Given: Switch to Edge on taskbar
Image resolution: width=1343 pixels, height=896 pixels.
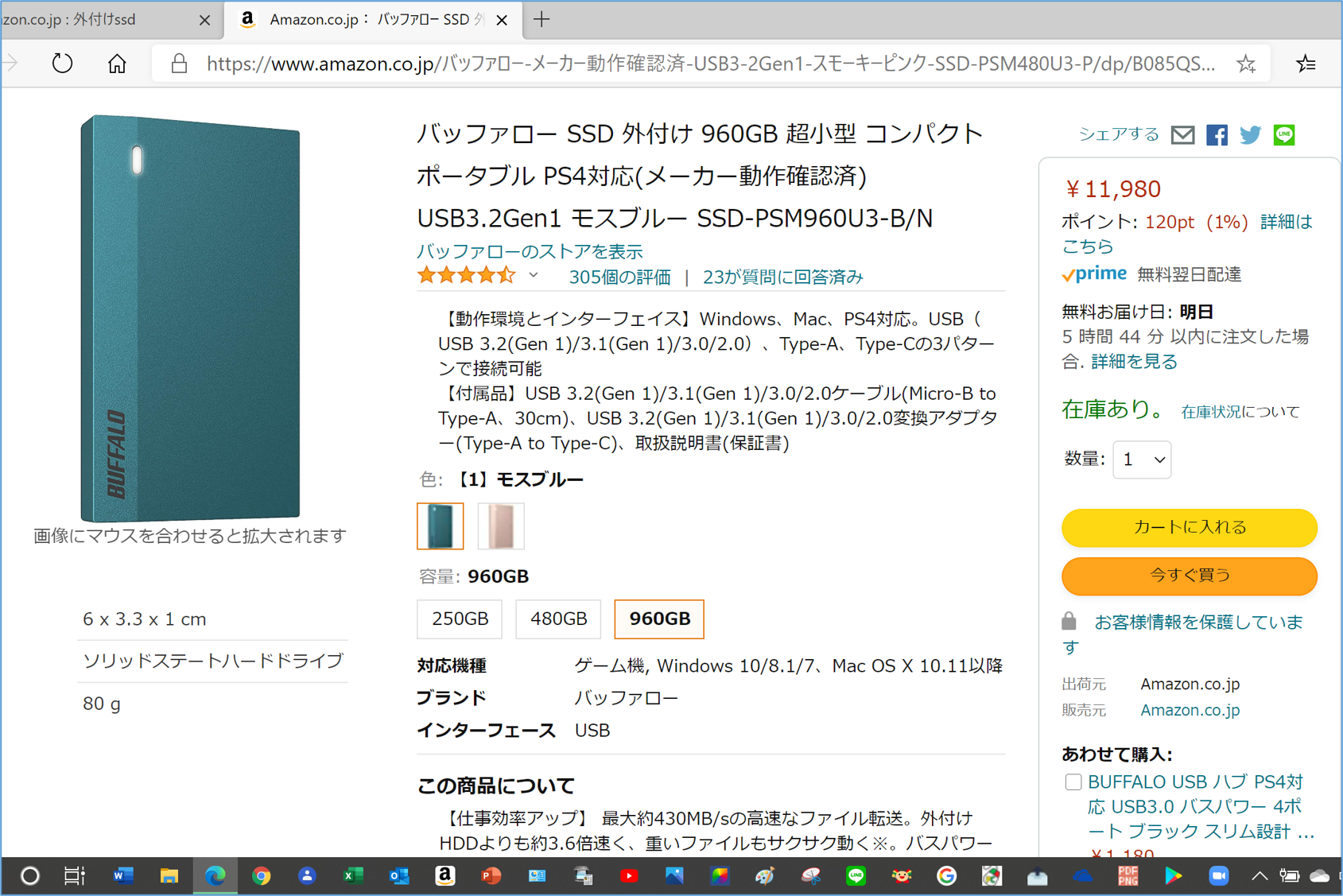Looking at the screenshot, I should (x=215, y=876).
